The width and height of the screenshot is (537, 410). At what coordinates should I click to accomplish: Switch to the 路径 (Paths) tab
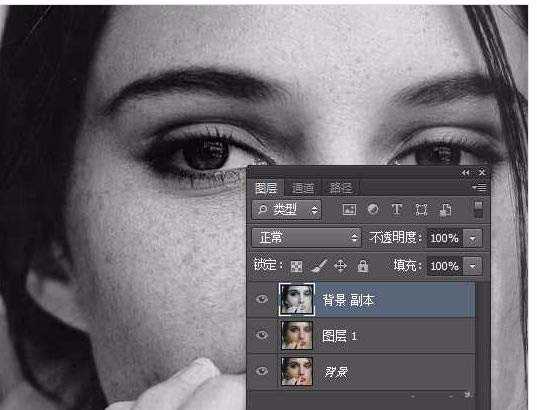point(340,188)
